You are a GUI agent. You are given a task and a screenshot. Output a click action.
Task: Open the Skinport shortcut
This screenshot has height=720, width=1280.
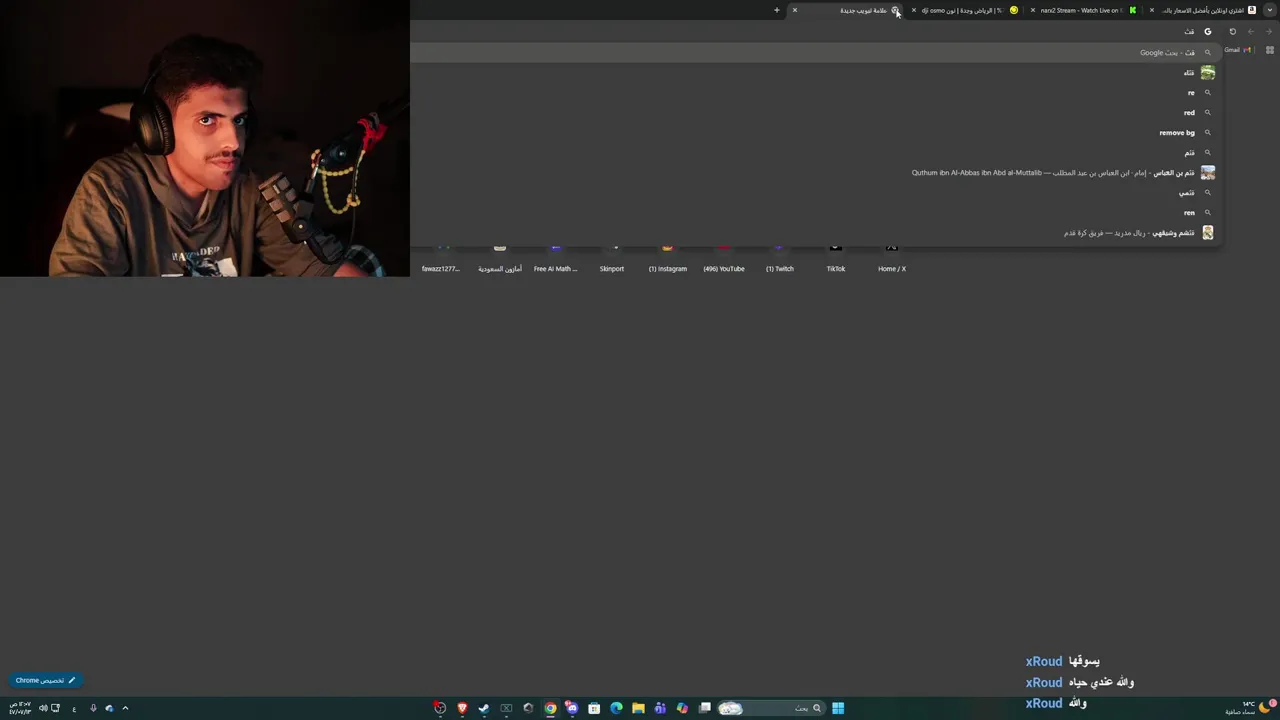(612, 260)
